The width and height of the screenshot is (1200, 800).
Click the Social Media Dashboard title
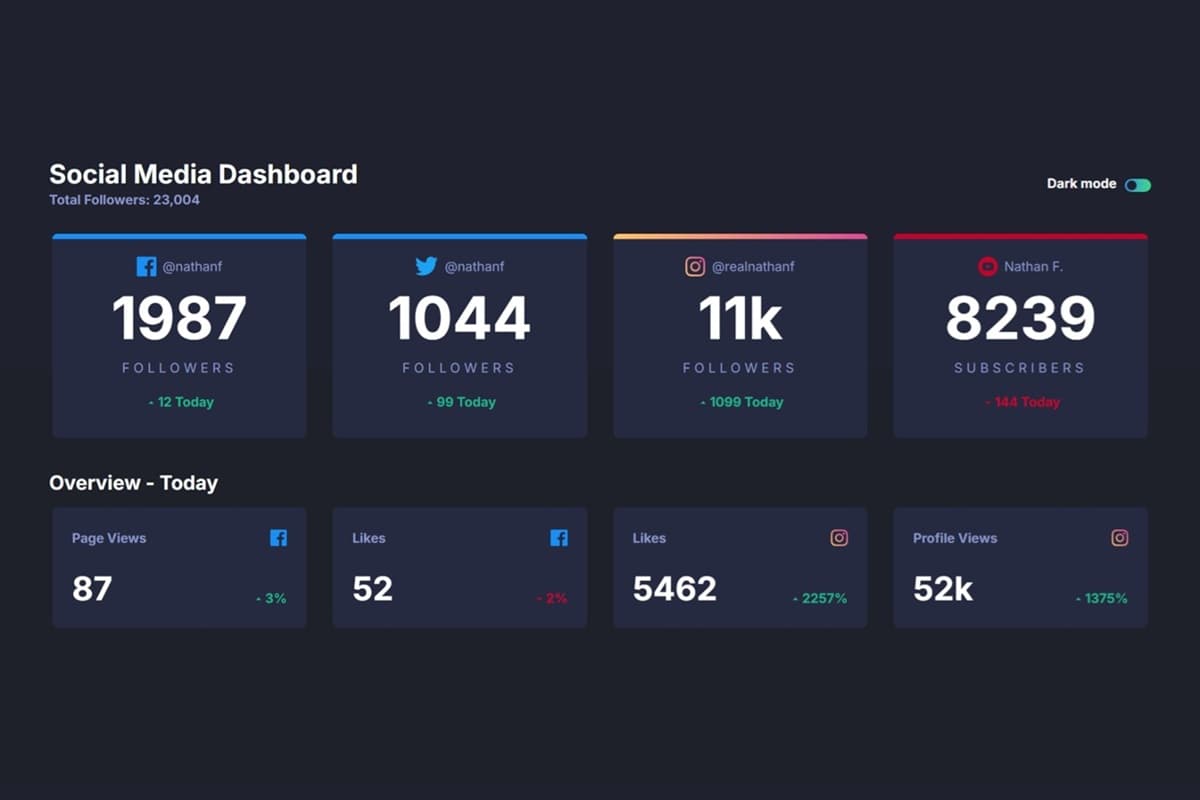pos(203,174)
